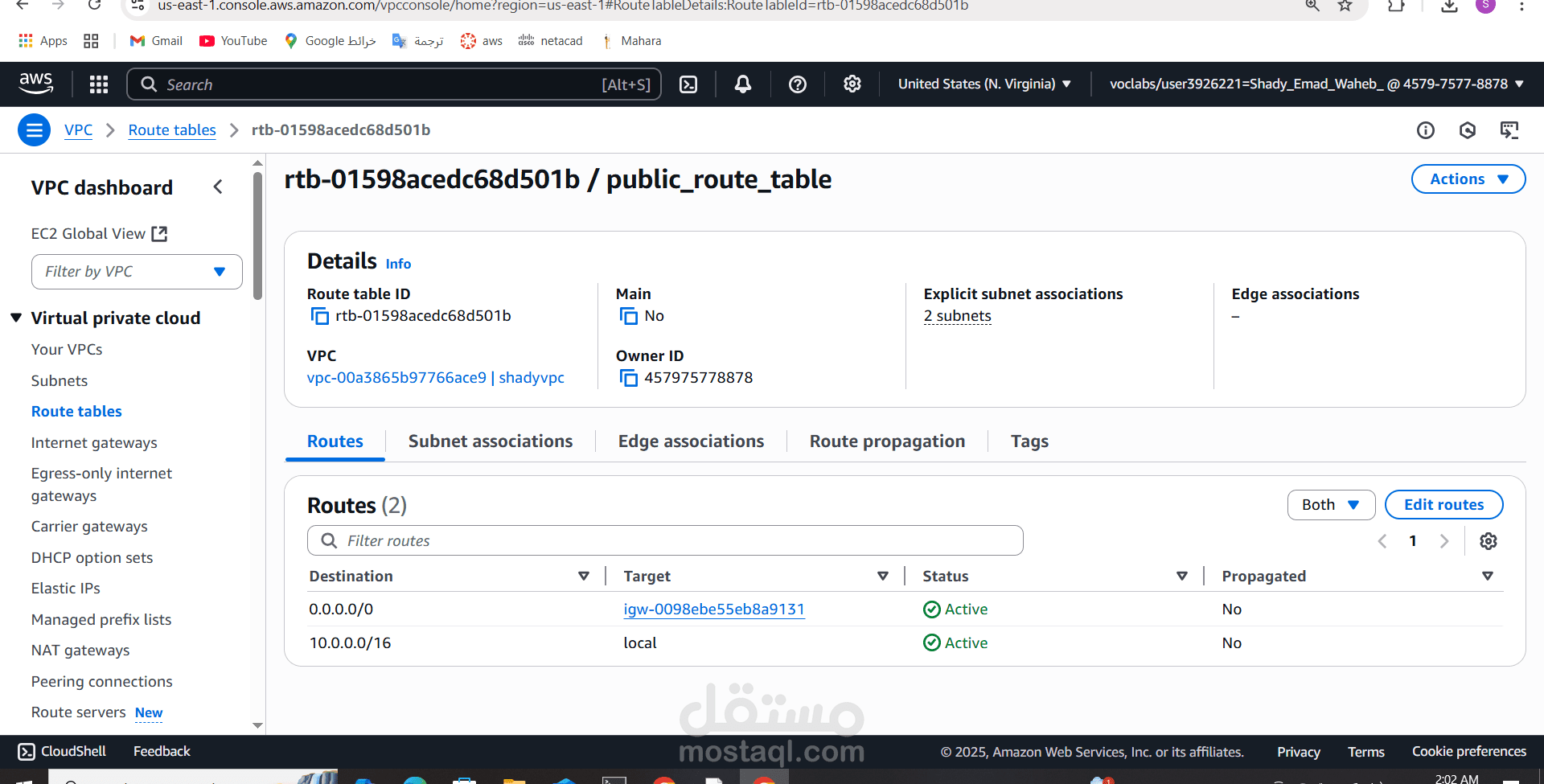The image size is (1544, 784).
Task: Open Subnets in the sidebar
Action: point(60,381)
